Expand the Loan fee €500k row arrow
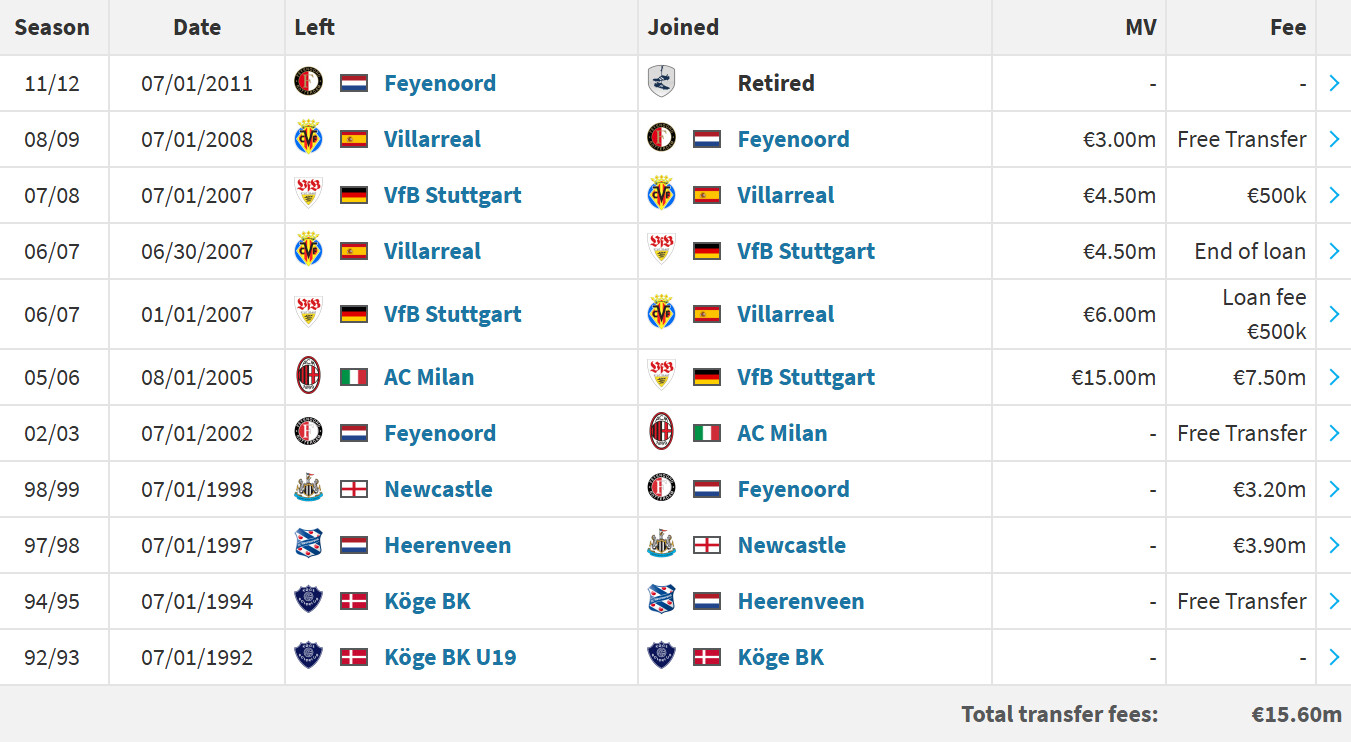The height and width of the screenshot is (742, 1351). coord(1334,314)
